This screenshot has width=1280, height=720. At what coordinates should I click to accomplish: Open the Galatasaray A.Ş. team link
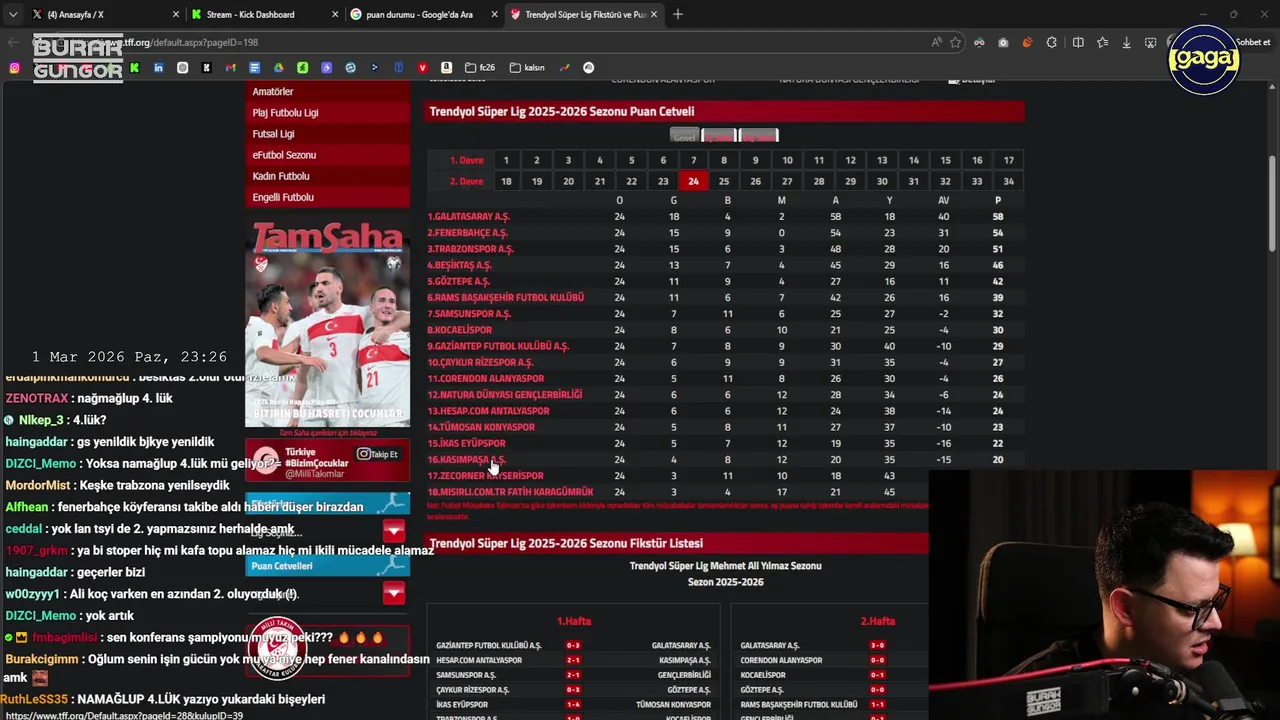tap(468, 217)
